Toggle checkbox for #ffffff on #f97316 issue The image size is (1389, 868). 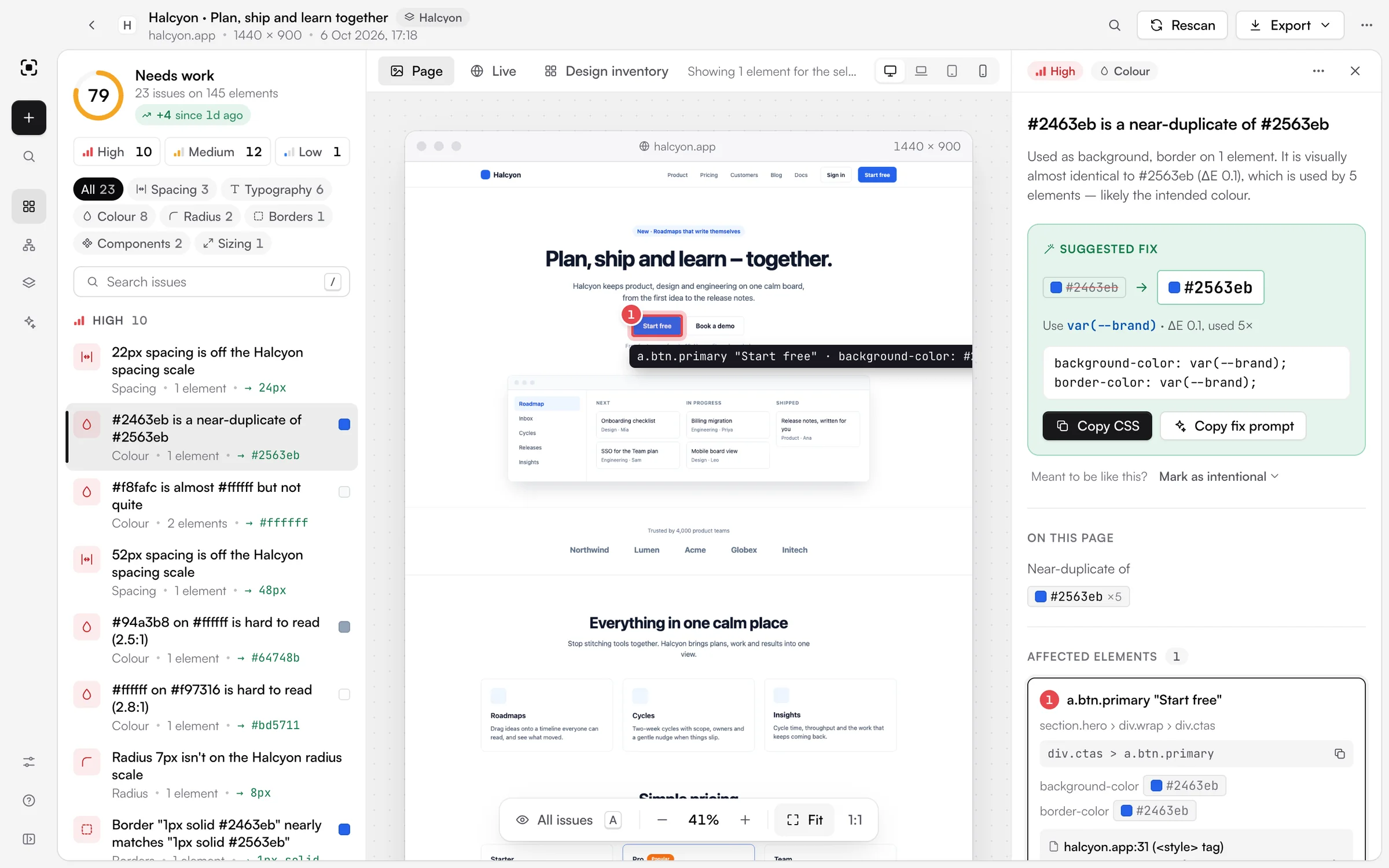click(x=344, y=694)
